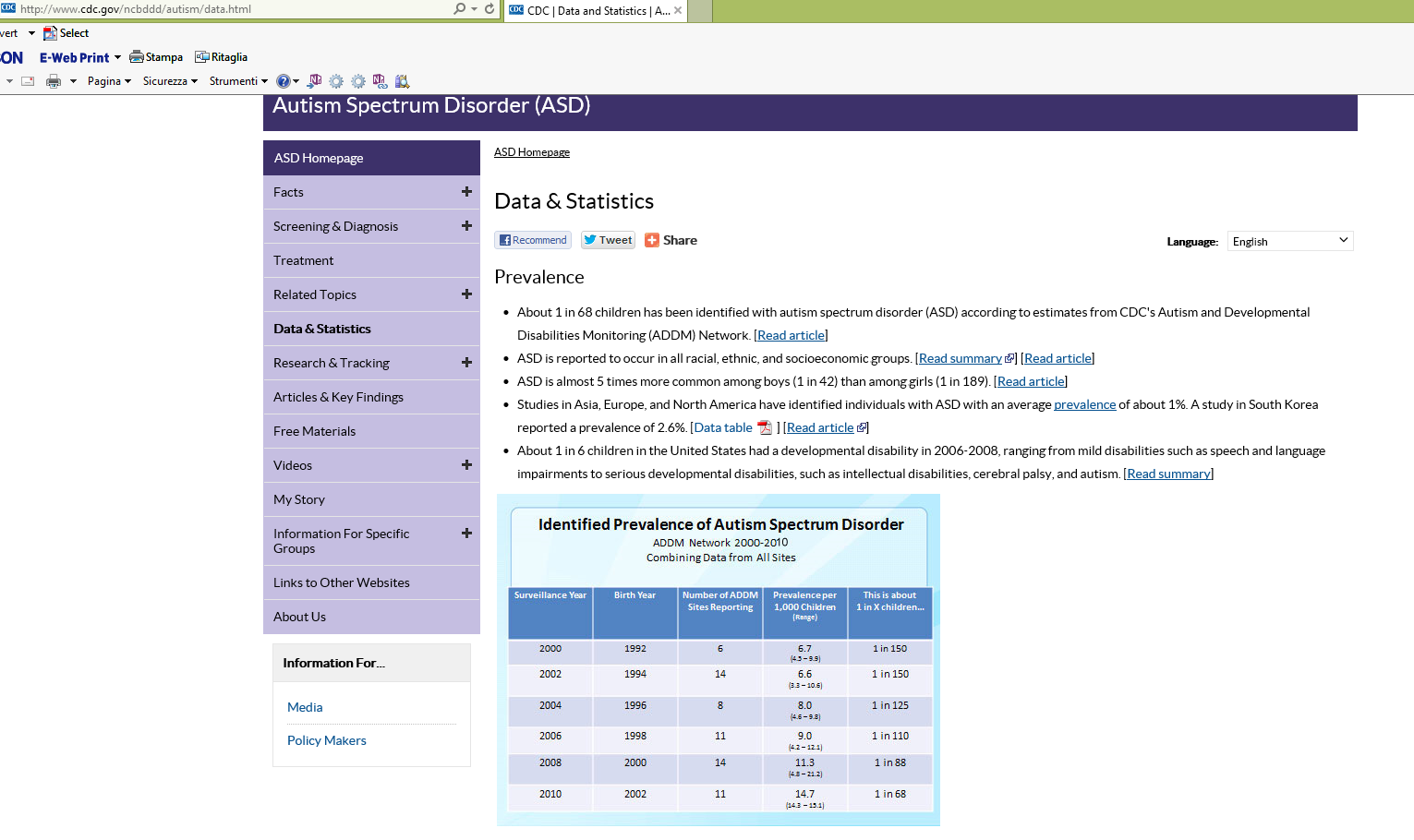
Task: Click the Facebook Recommend button
Action: 533,240
